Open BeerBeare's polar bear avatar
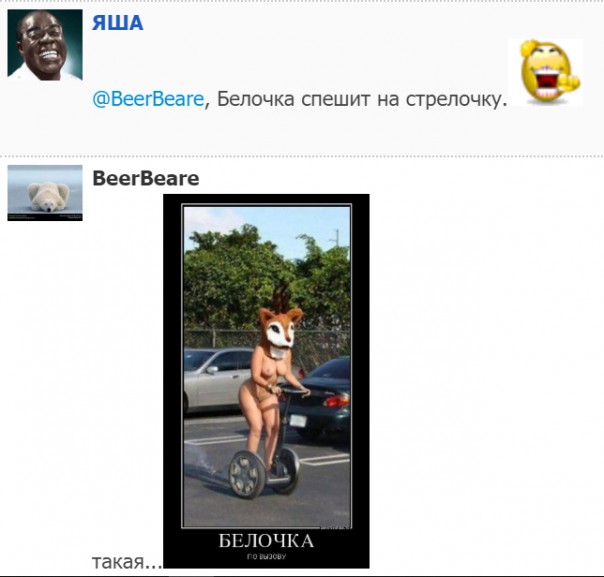The image size is (604, 577). [x=45, y=193]
